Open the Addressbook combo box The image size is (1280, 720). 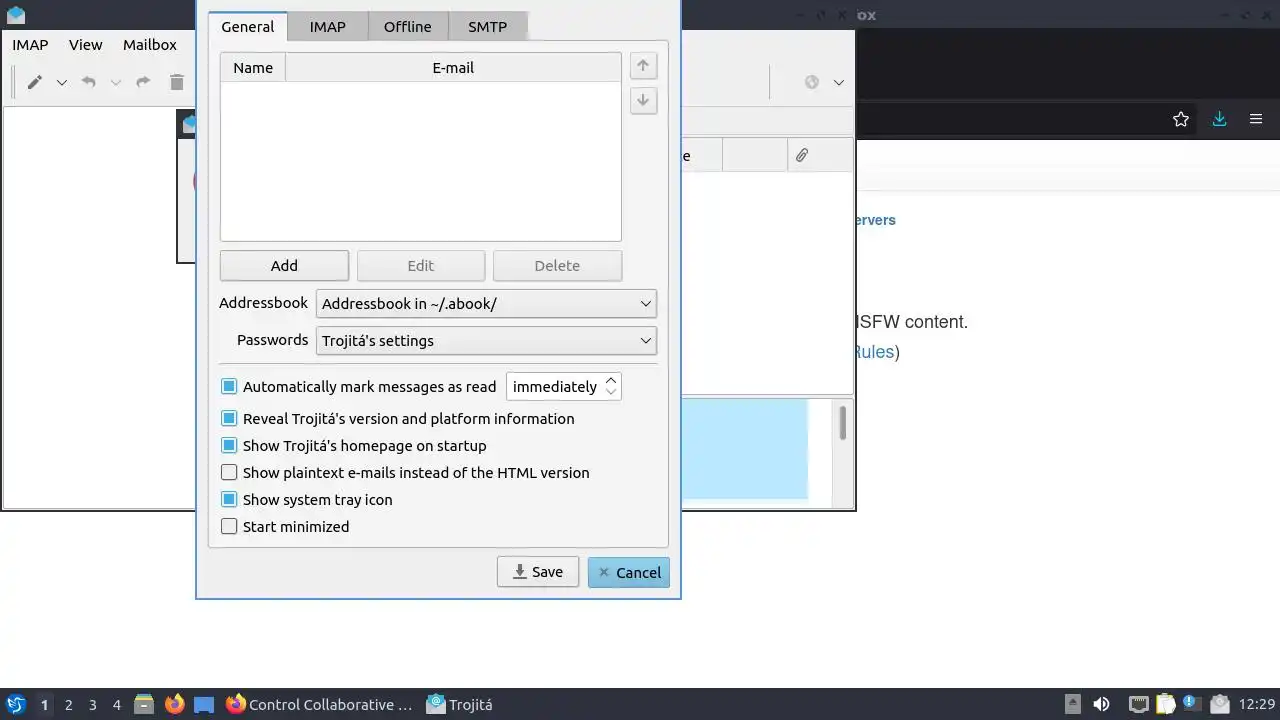(x=486, y=304)
